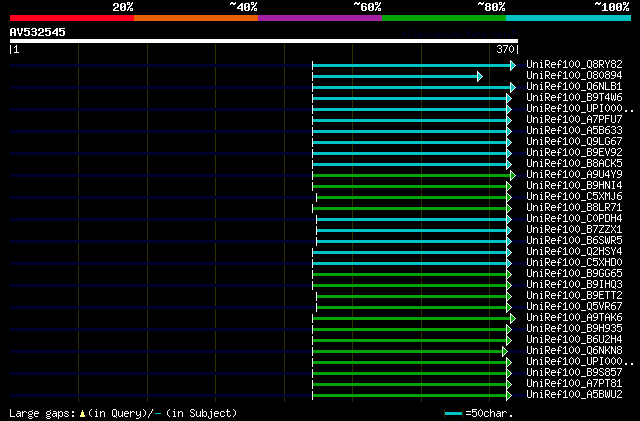The height and width of the screenshot is (421, 640).
Task: Click the purple ~60% identity legend segment
Action: [x=320, y=18]
